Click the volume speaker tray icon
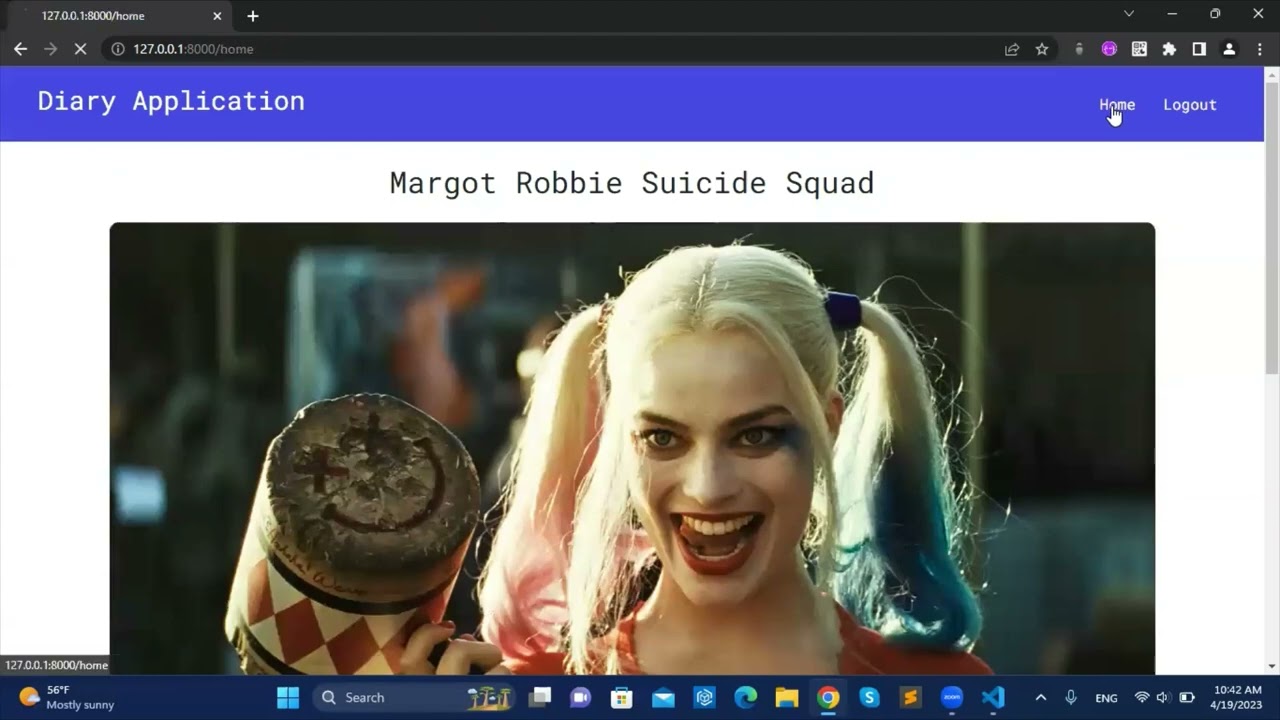Image resolution: width=1280 pixels, height=720 pixels. 1163,697
